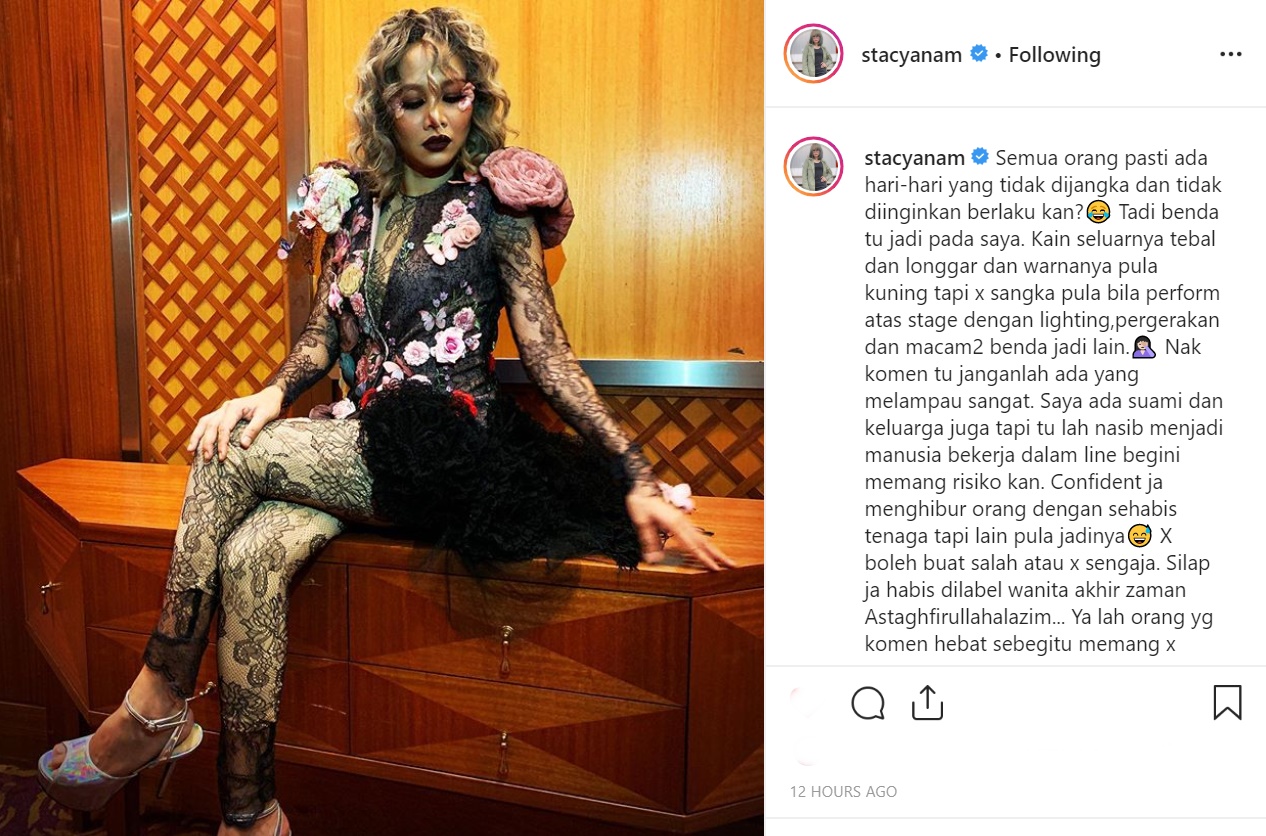Click the facepalm emoji after 'jadi lain.'

[x=1145, y=348]
